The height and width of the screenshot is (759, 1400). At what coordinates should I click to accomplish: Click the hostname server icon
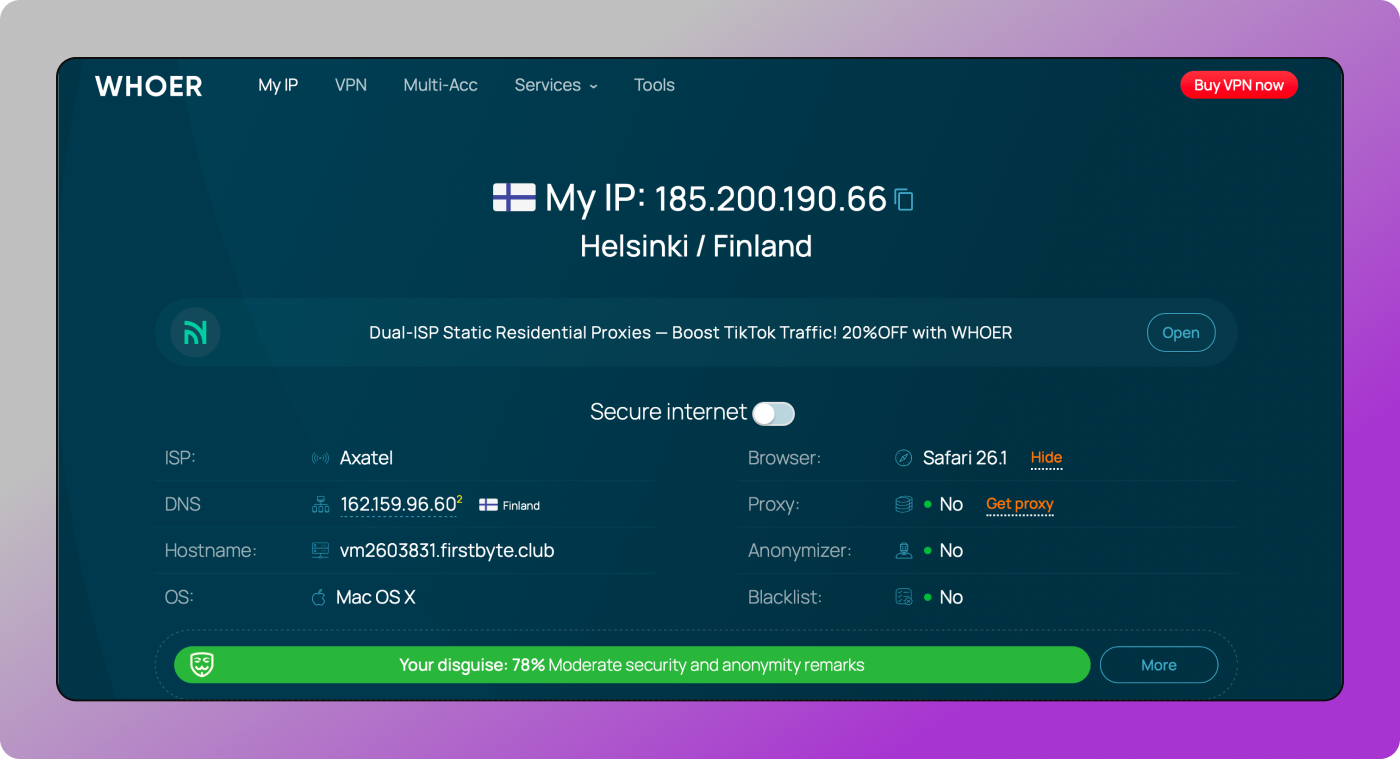(x=320, y=551)
